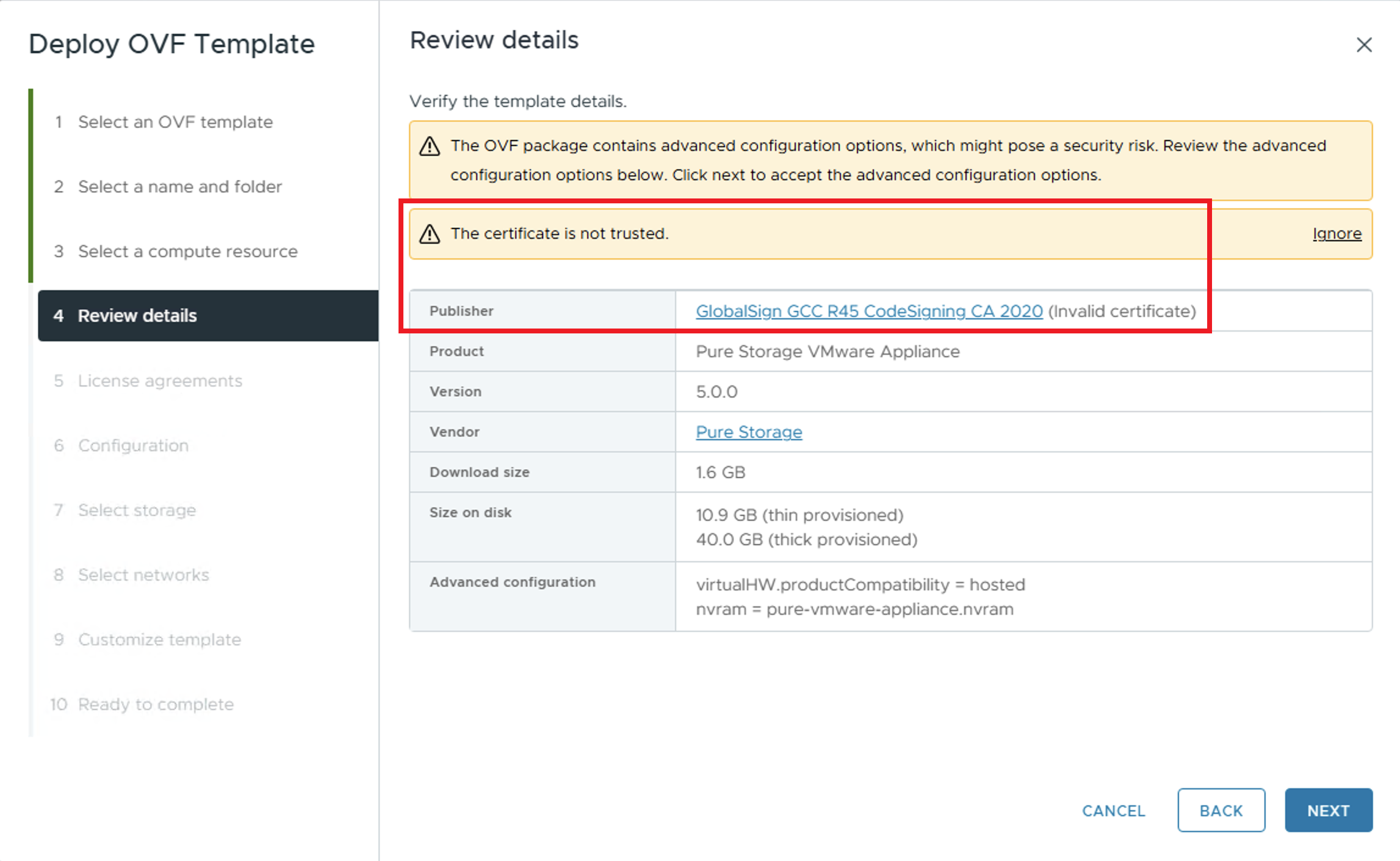Screen dimensions: 1400x861
Task: Click the warning triangle next to certificate message
Action: click(430, 233)
